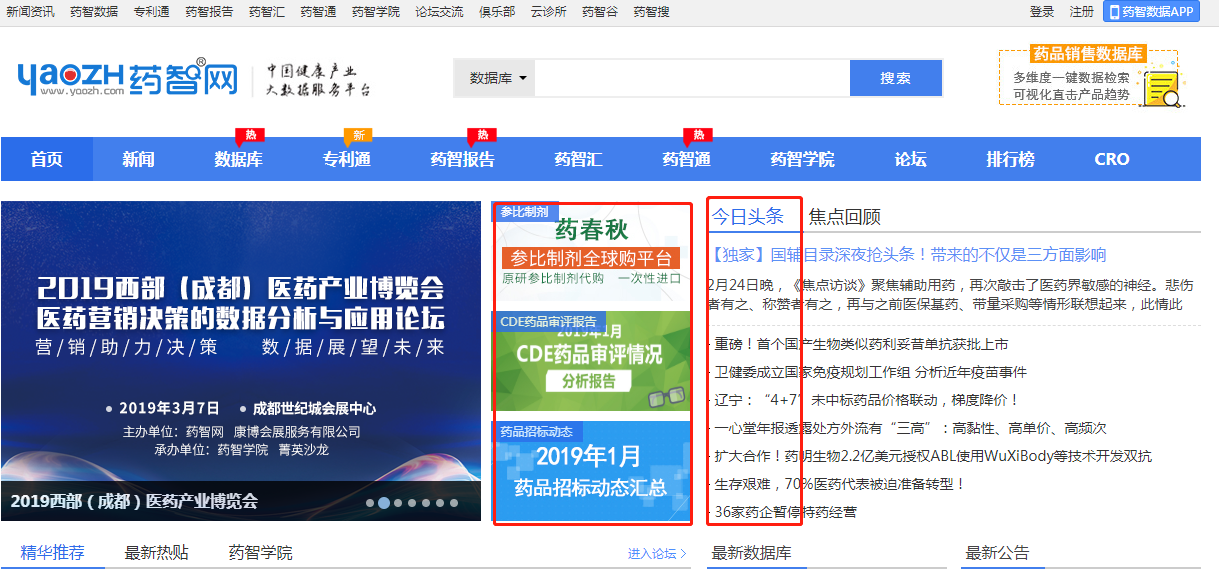Viewport: 1219px width, 570px height.
Task: Open news 70%医药代表被迫准备转型
Action: pos(840,484)
